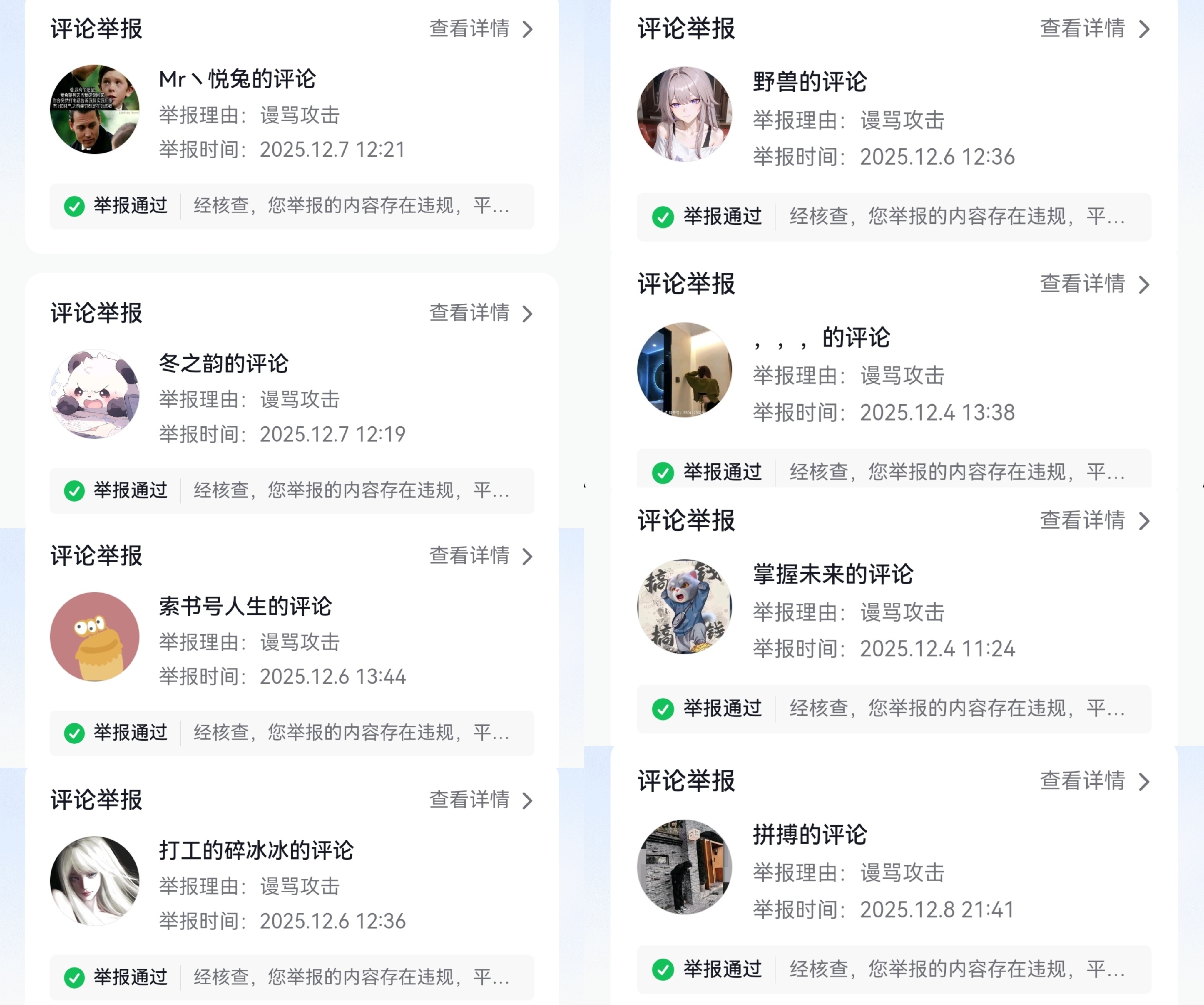Tap 掌握未来 cat avatar

pos(685,607)
